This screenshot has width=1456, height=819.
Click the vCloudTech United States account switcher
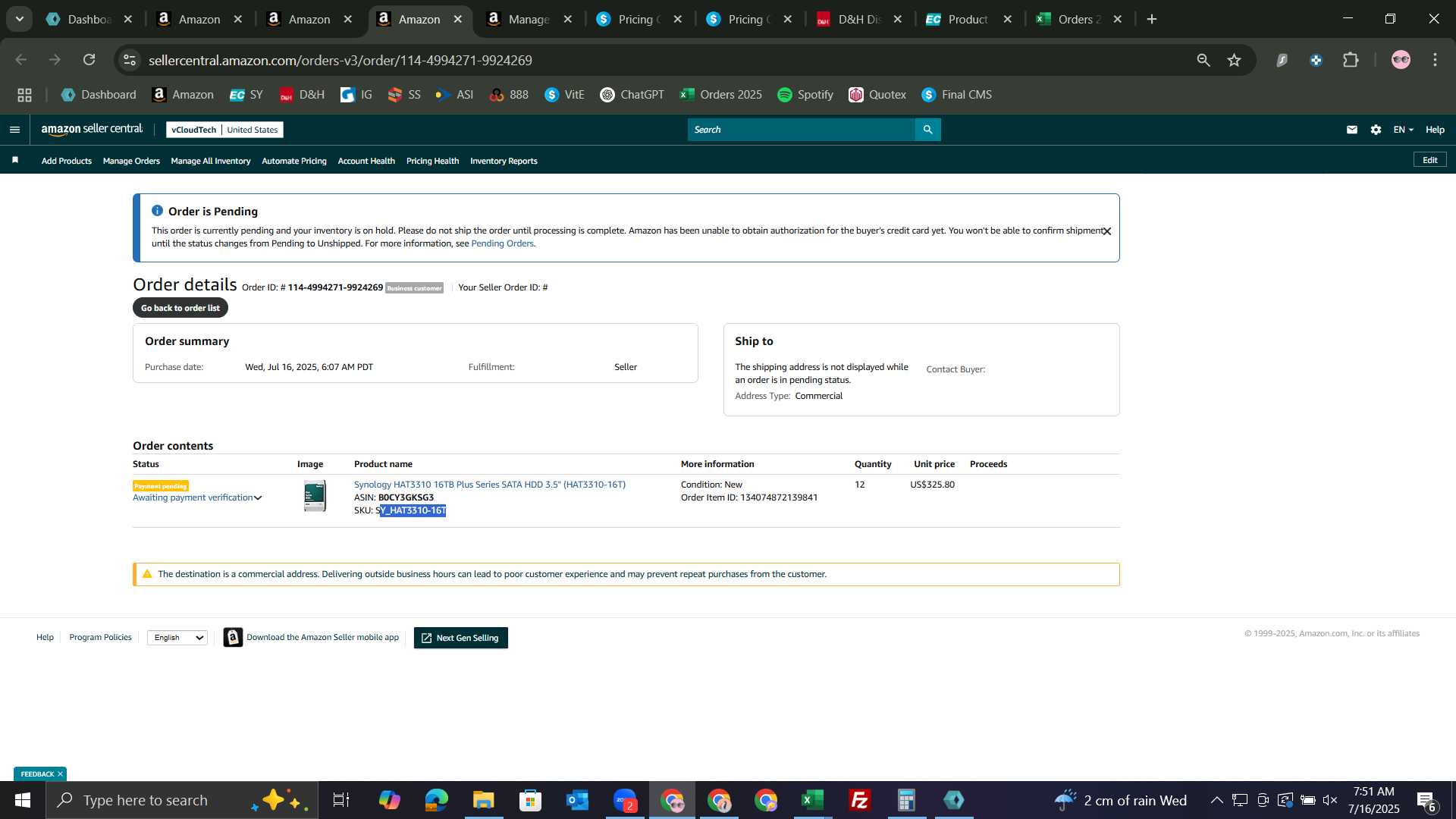point(224,130)
